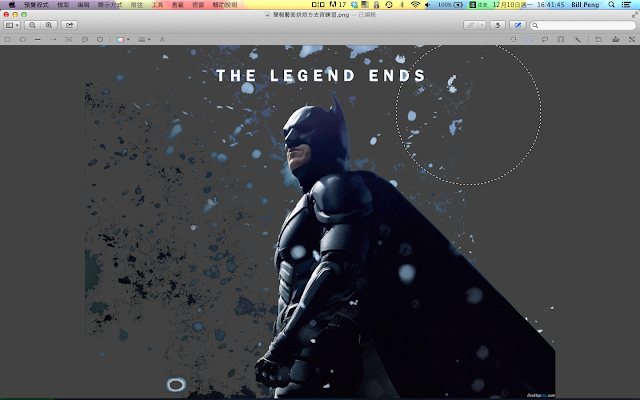Select the Thought Bubble annotation tool

pyautogui.click(x=100, y=40)
